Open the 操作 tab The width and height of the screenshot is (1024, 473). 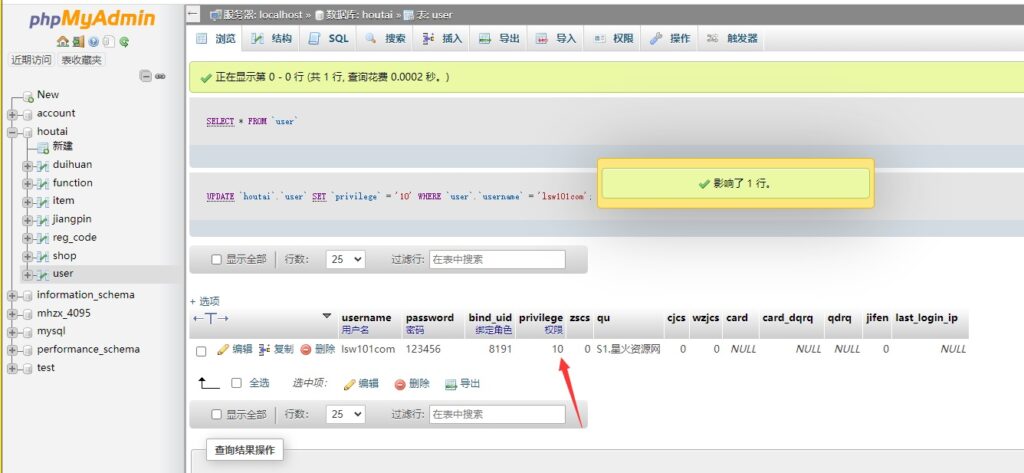point(670,39)
